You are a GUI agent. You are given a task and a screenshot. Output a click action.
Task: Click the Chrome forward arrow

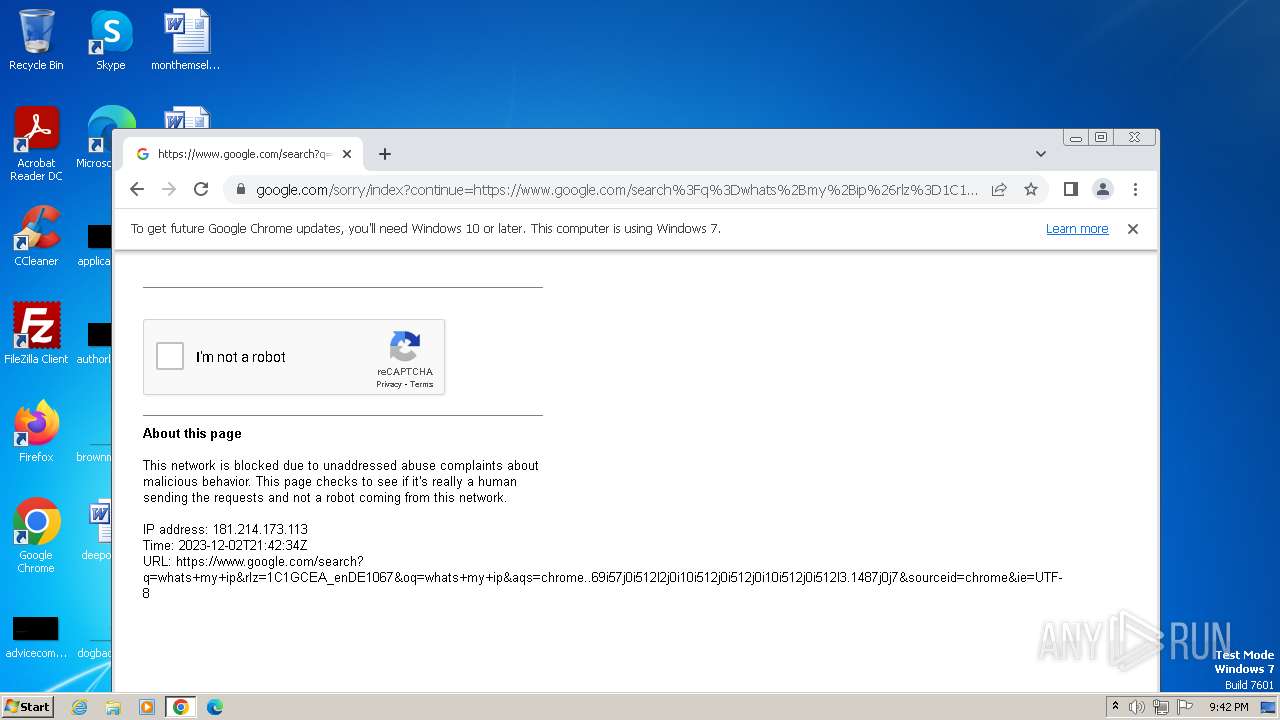click(x=169, y=189)
